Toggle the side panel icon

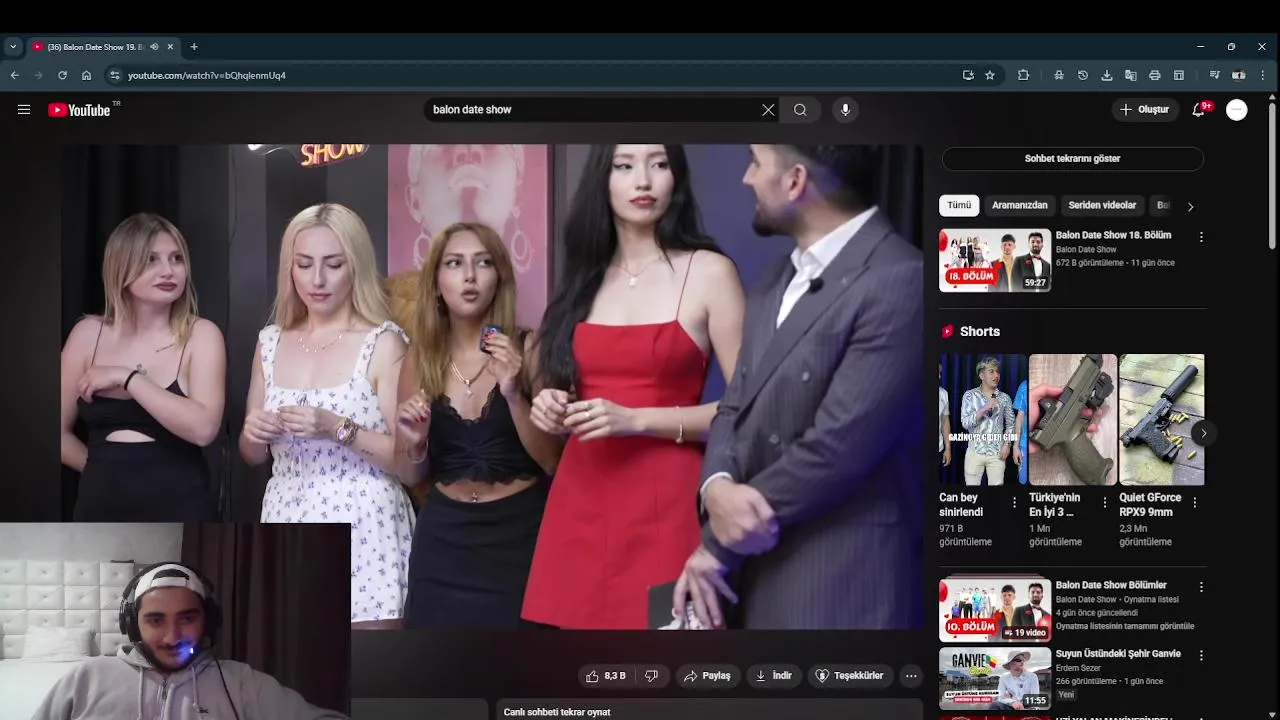[1179, 75]
